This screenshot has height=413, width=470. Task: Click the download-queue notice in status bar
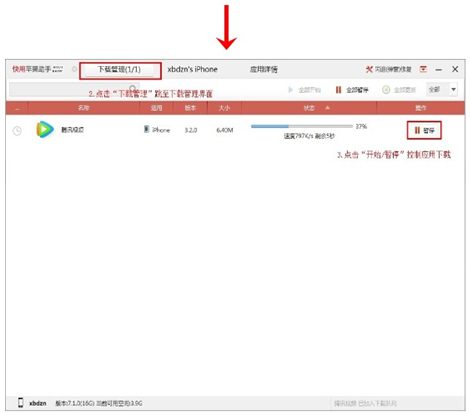point(365,404)
